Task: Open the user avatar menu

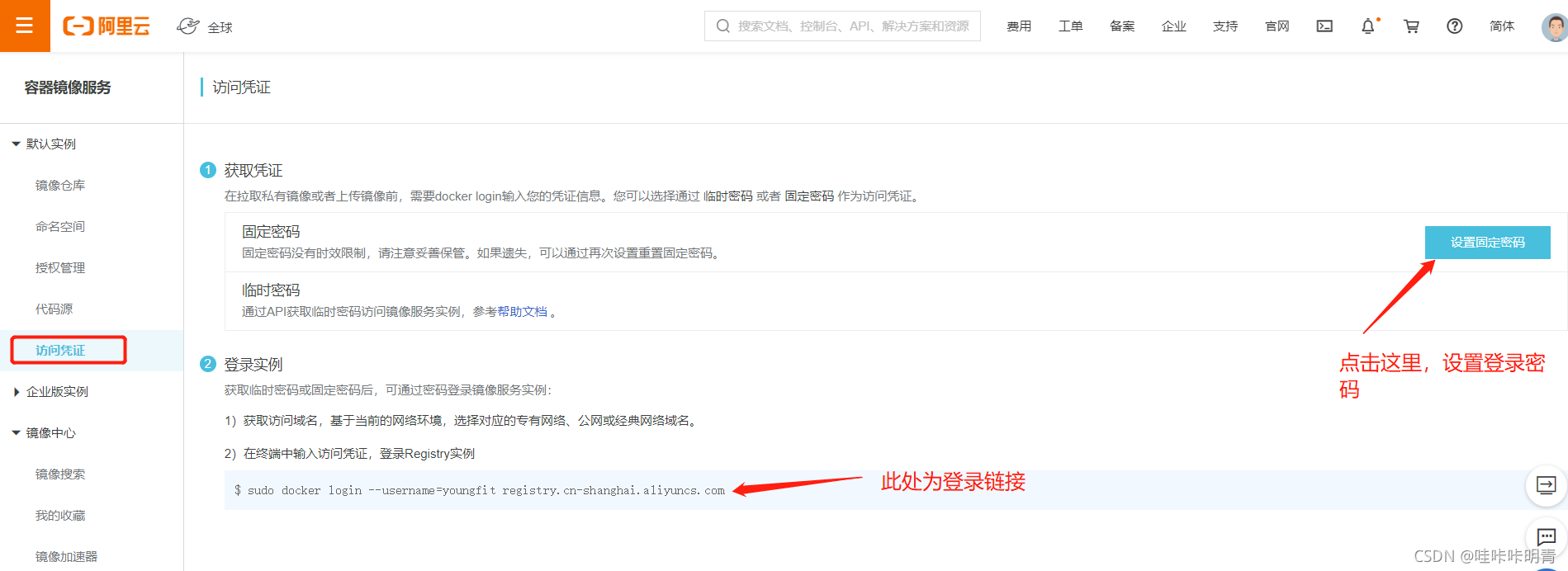Action: point(1555,26)
